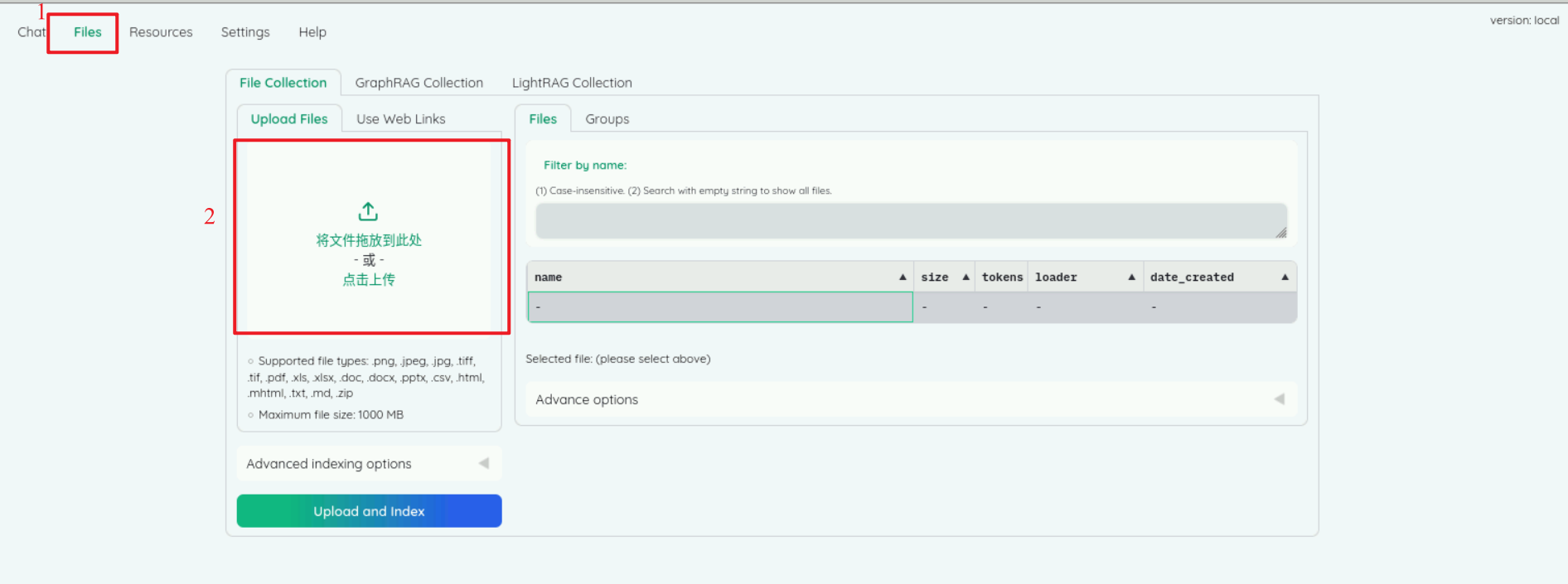
Task: Open the Resources tab
Action: pos(161,32)
